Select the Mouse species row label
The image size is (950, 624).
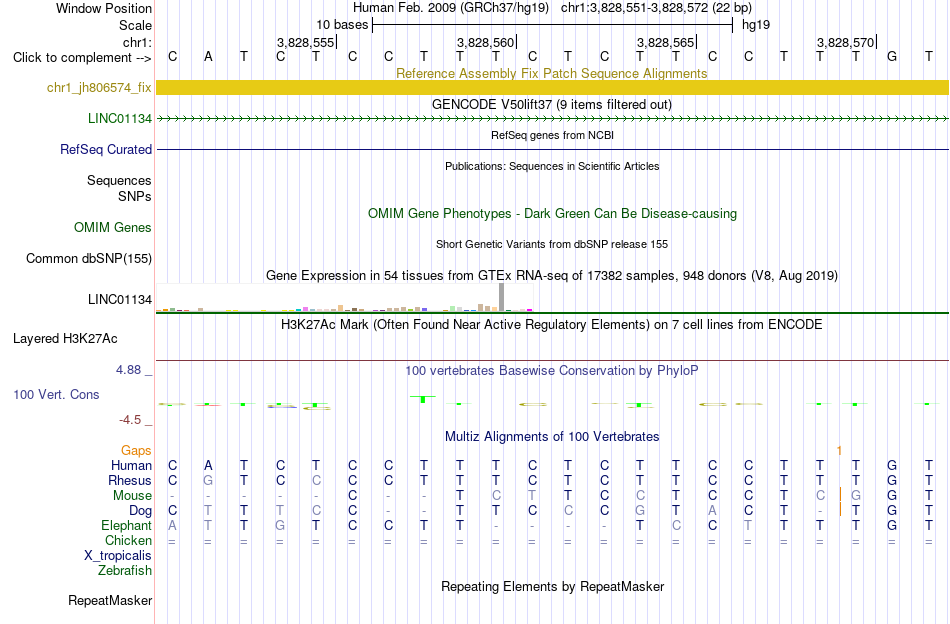tap(133, 496)
